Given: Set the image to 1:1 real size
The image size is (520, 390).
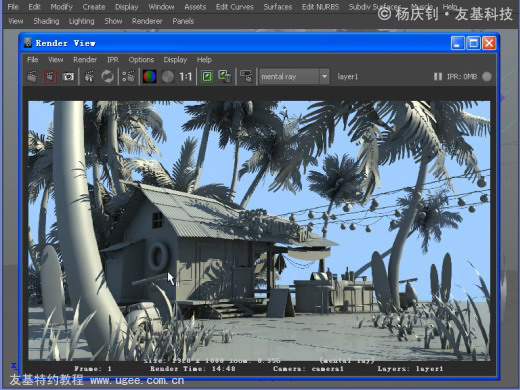Looking at the screenshot, I should (185, 77).
